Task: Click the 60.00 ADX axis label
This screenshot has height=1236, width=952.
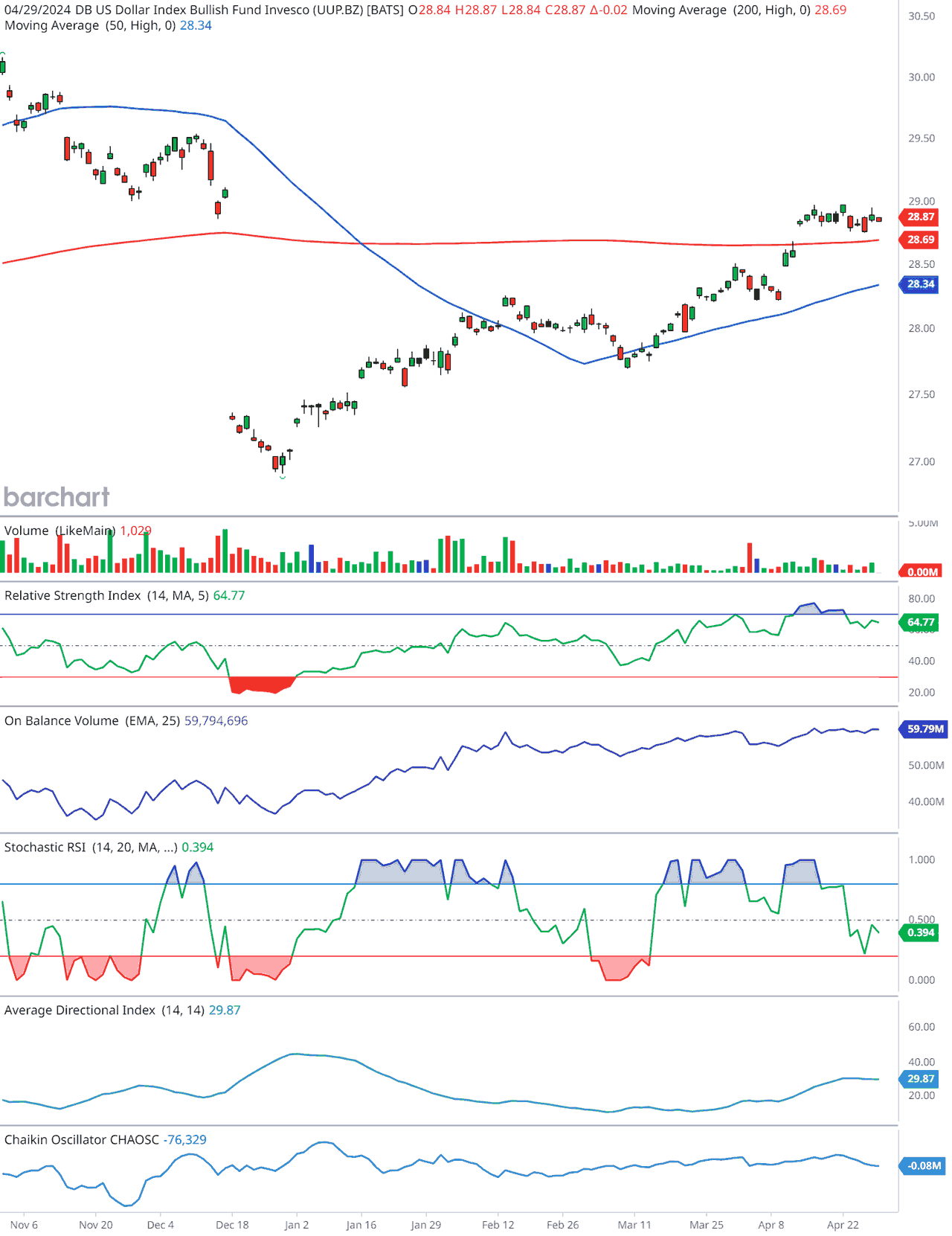Action: coord(922,1027)
